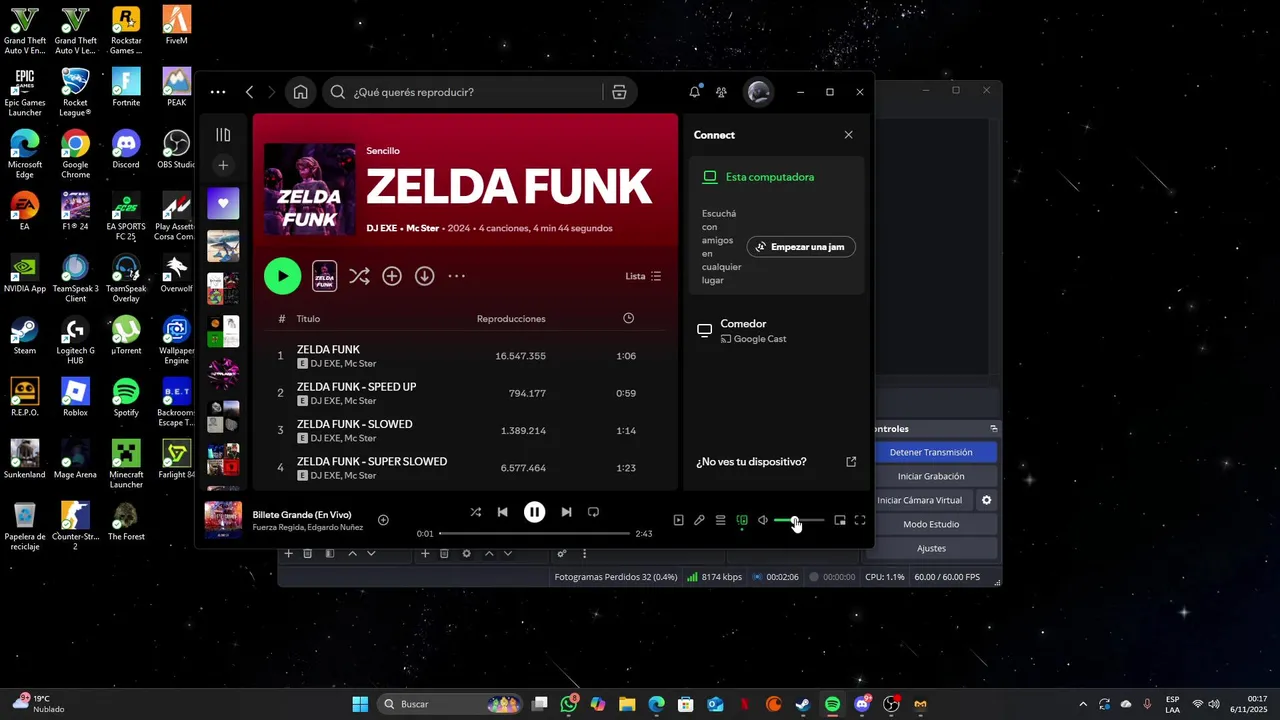
Task: Open the Billete Grande (En Vivo) song title
Action: [x=302, y=514]
